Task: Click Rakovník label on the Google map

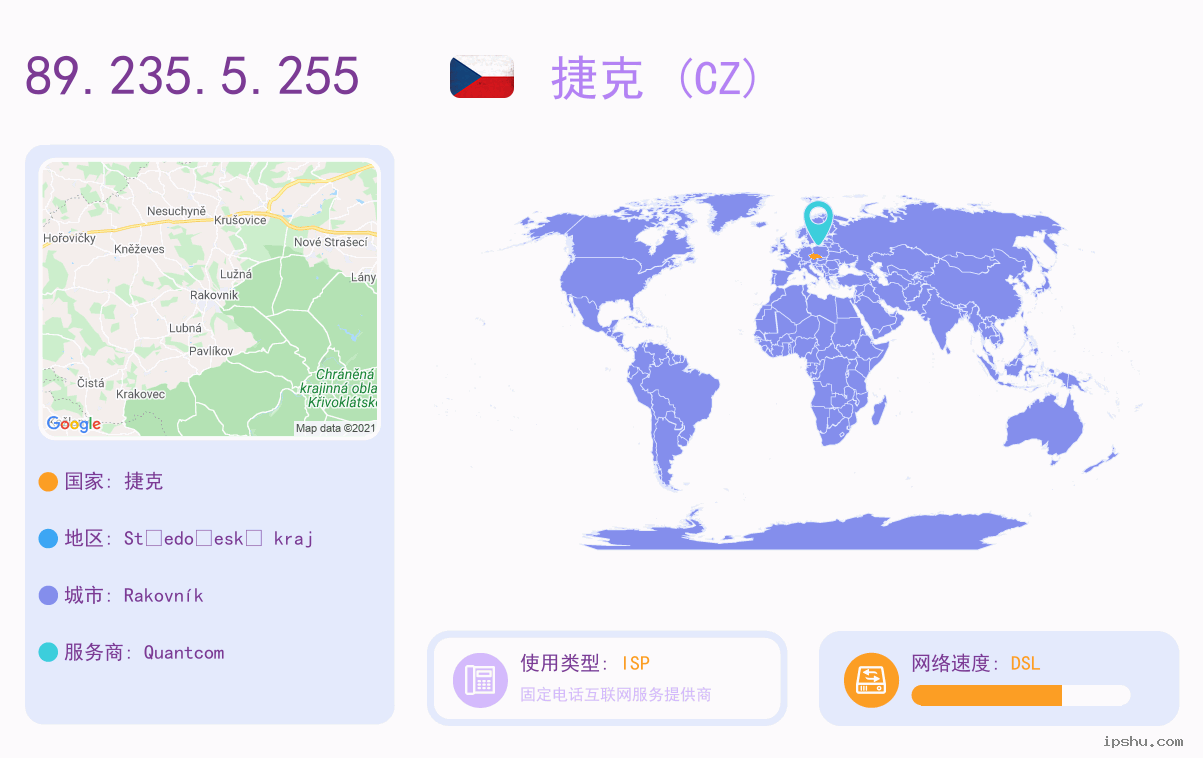Action: 214,295
